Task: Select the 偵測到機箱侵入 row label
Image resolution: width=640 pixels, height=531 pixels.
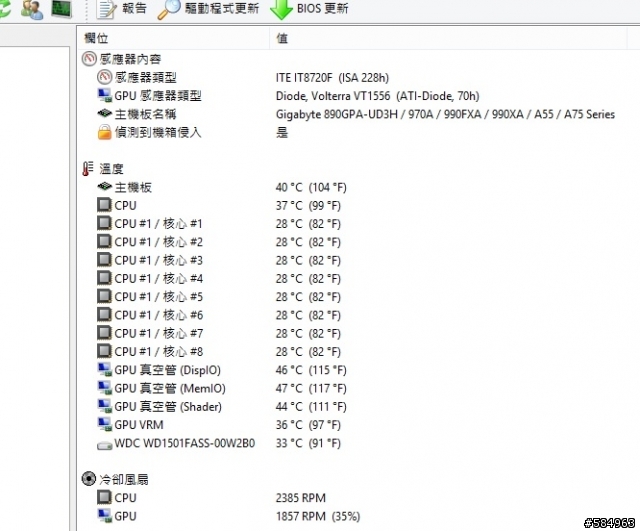Action: (x=158, y=132)
